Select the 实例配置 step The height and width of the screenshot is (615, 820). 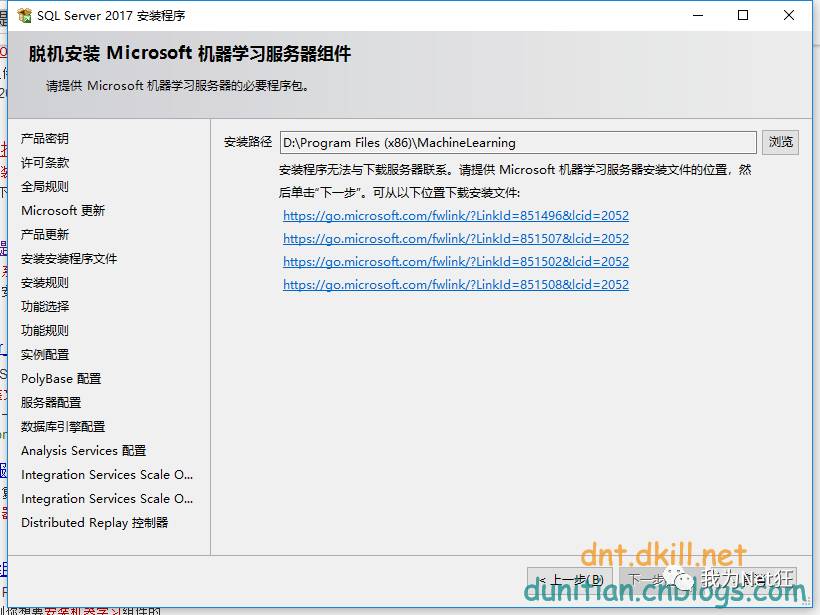[x=45, y=355]
